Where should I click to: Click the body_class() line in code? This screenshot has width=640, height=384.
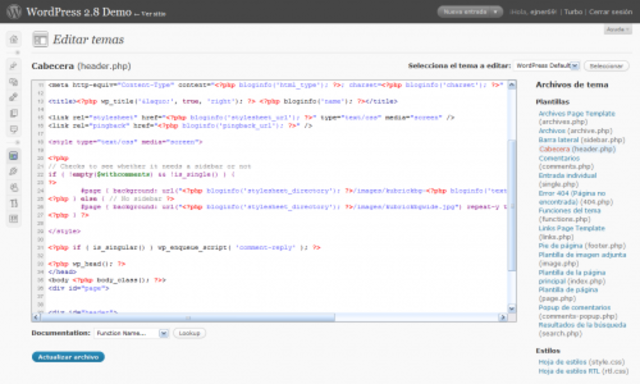(107, 280)
